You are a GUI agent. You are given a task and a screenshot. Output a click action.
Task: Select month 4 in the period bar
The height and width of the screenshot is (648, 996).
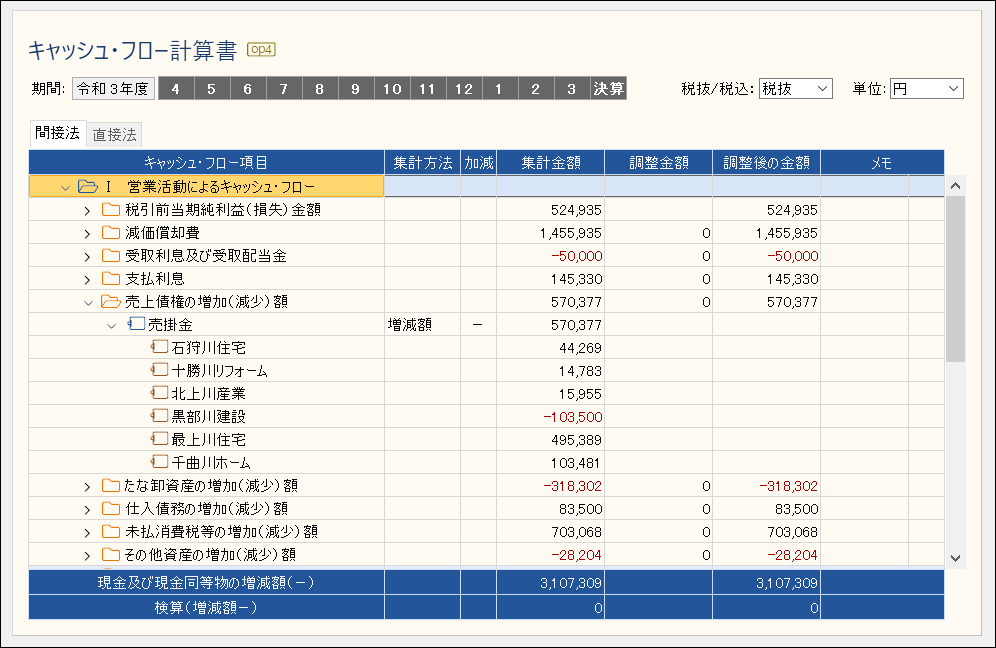tap(176, 89)
